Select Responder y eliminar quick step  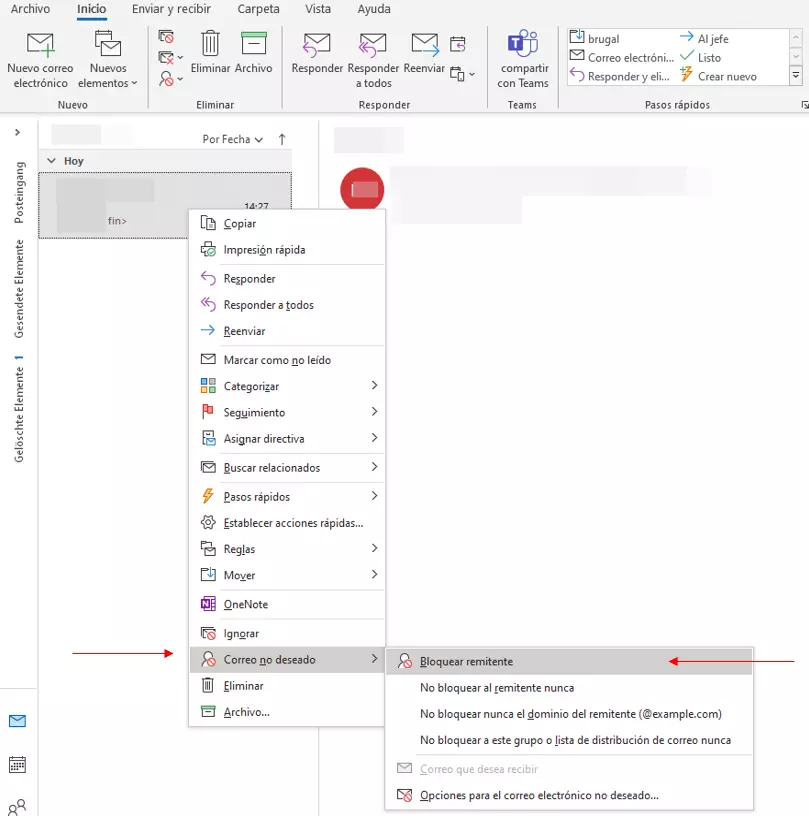click(620, 76)
